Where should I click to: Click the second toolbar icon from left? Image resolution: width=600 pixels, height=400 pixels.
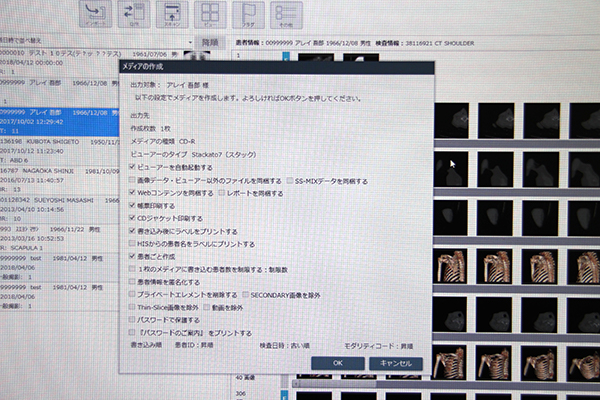pos(133,12)
